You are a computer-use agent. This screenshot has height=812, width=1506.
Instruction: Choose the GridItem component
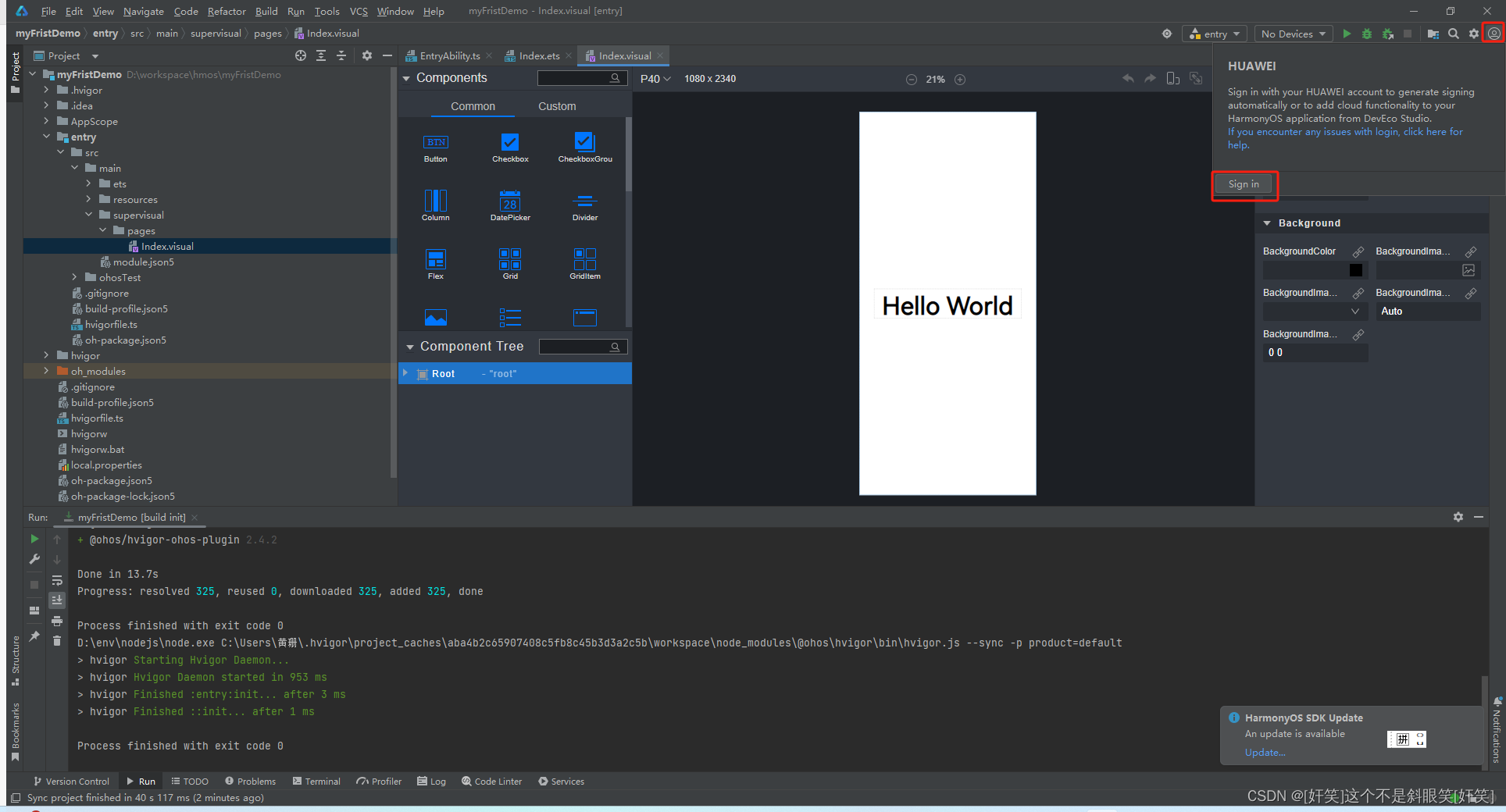[x=585, y=264]
